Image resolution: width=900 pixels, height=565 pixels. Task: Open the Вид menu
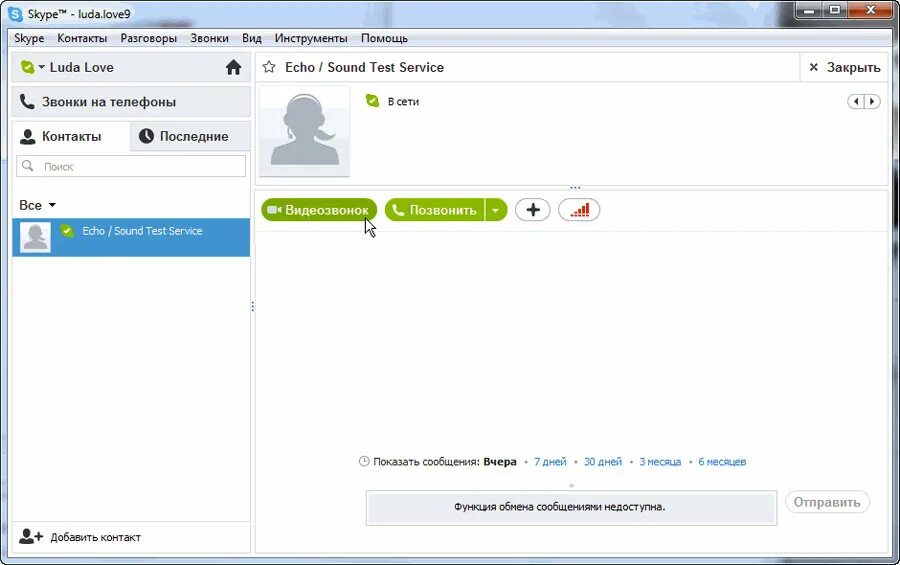click(x=251, y=38)
